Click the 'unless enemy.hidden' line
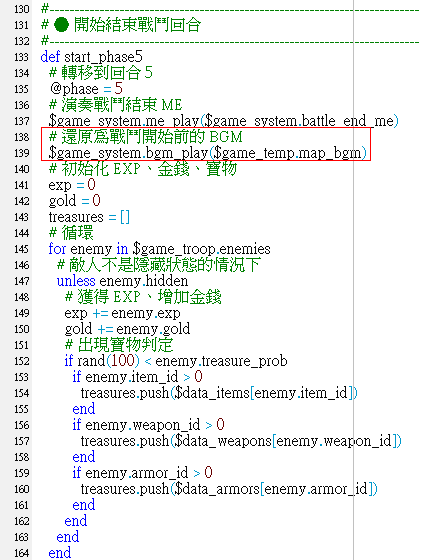The image size is (425, 560). 122,281
